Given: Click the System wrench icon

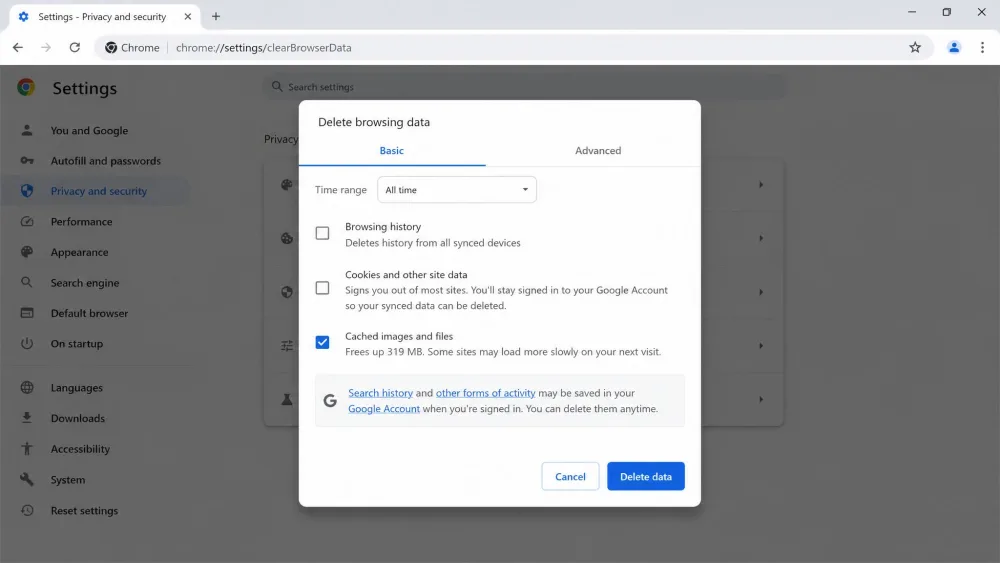Looking at the screenshot, I should tap(27, 479).
